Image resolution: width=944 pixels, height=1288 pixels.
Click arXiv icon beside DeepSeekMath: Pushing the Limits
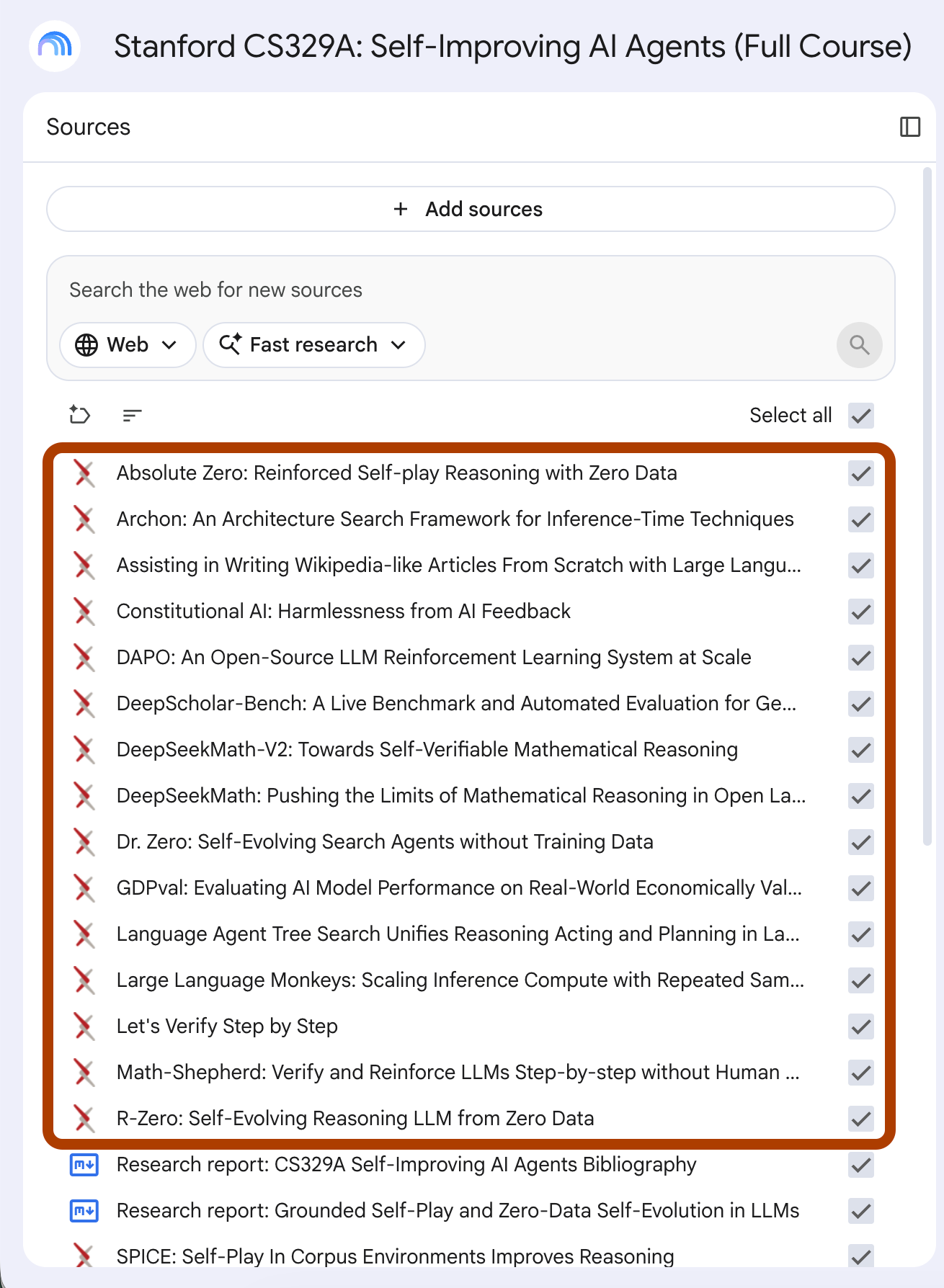click(x=84, y=796)
